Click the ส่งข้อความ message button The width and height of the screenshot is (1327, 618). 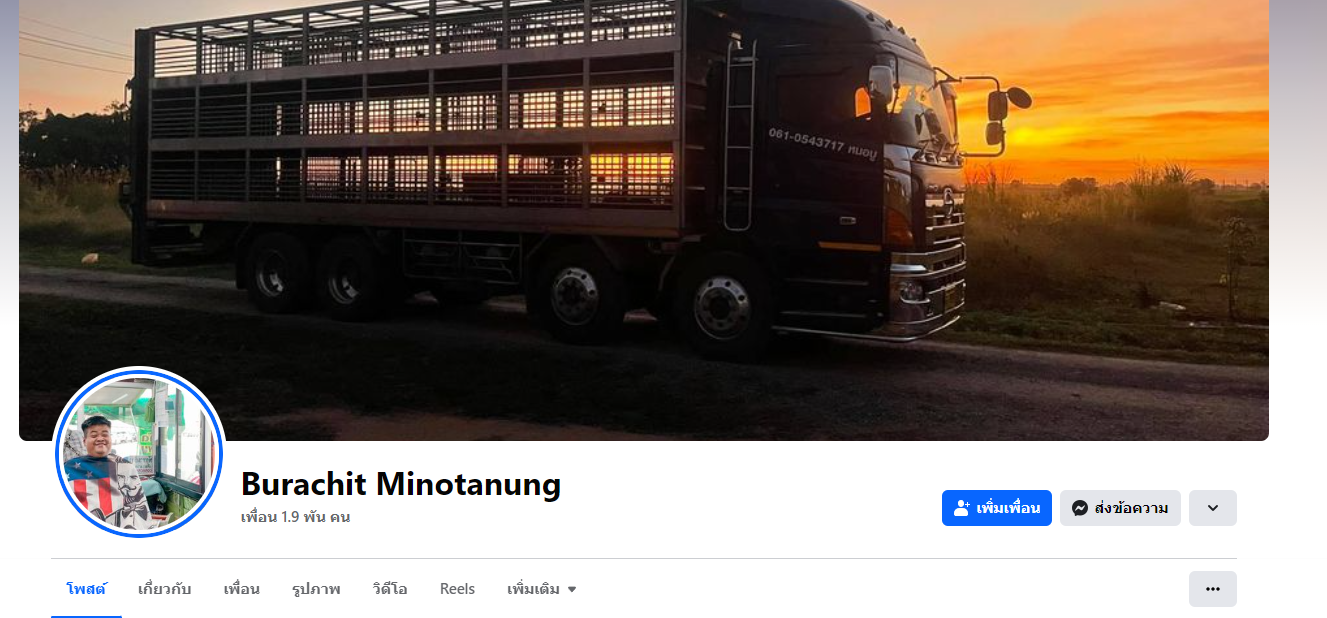point(1120,508)
